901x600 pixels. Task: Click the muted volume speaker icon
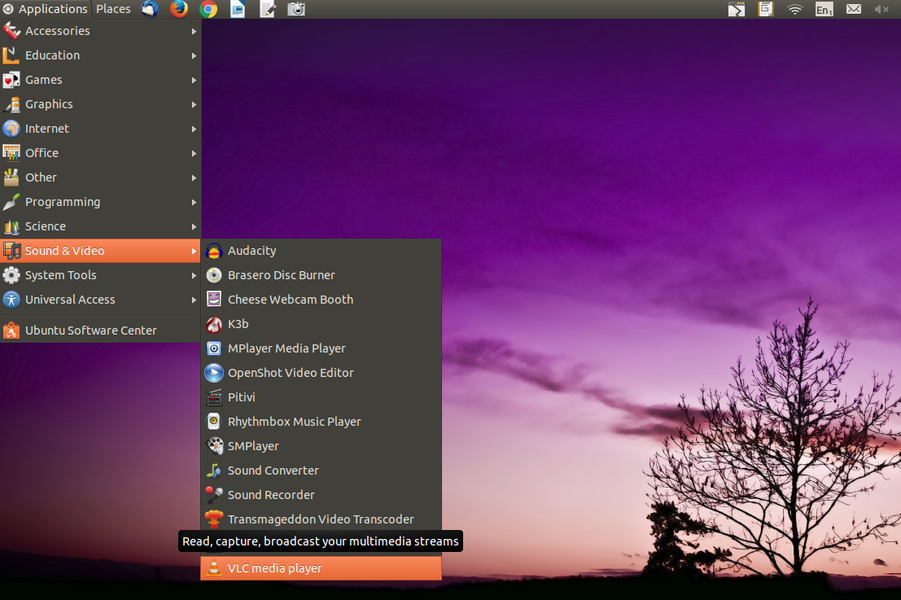(x=881, y=9)
